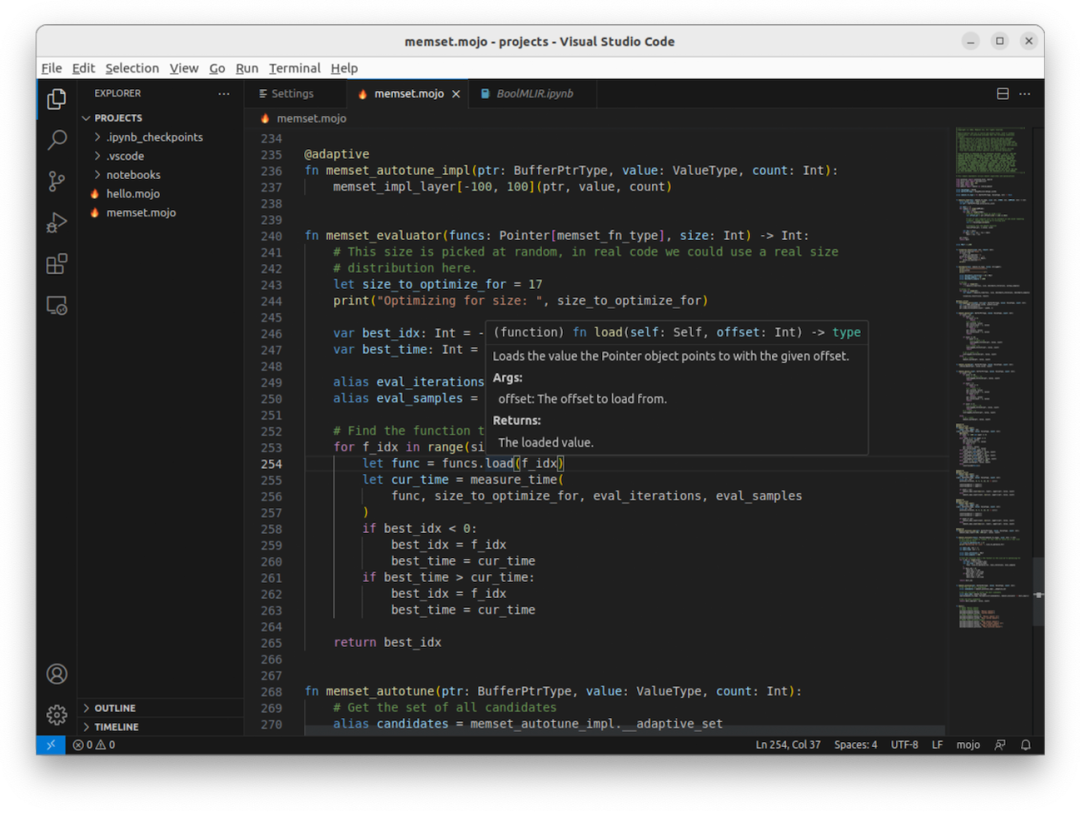Open the Source Control view
This screenshot has width=1080, height=817.
[57, 181]
